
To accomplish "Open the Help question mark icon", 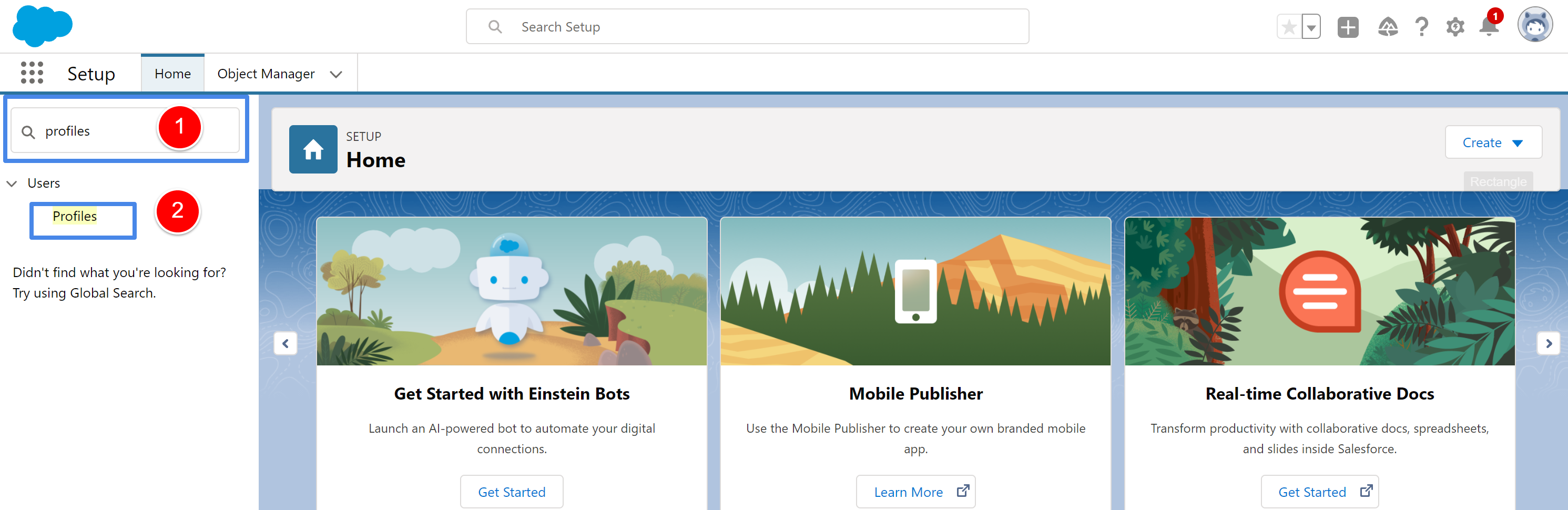I will pyautogui.click(x=1422, y=26).
